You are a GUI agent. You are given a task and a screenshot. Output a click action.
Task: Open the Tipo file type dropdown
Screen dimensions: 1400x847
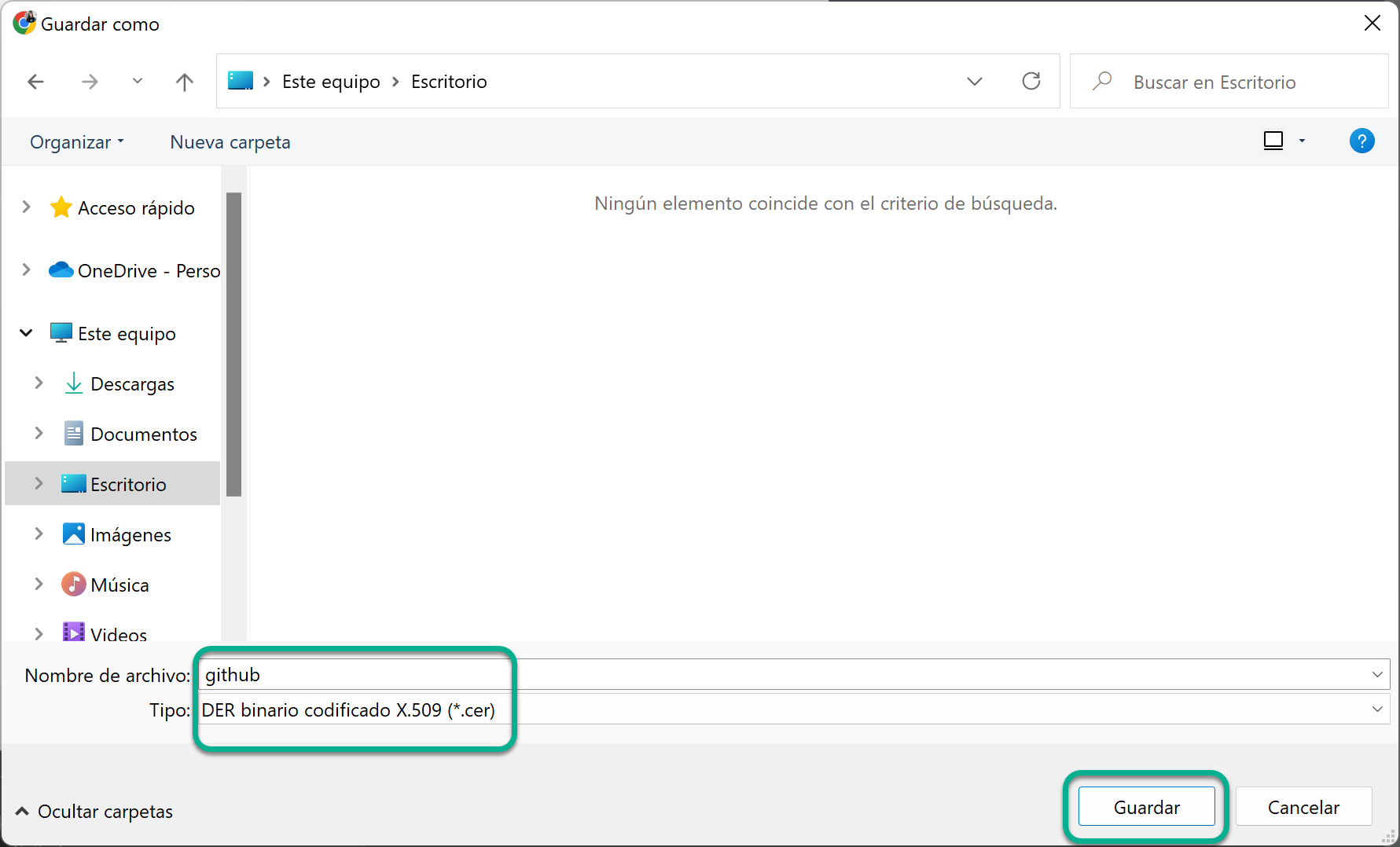(1376, 709)
